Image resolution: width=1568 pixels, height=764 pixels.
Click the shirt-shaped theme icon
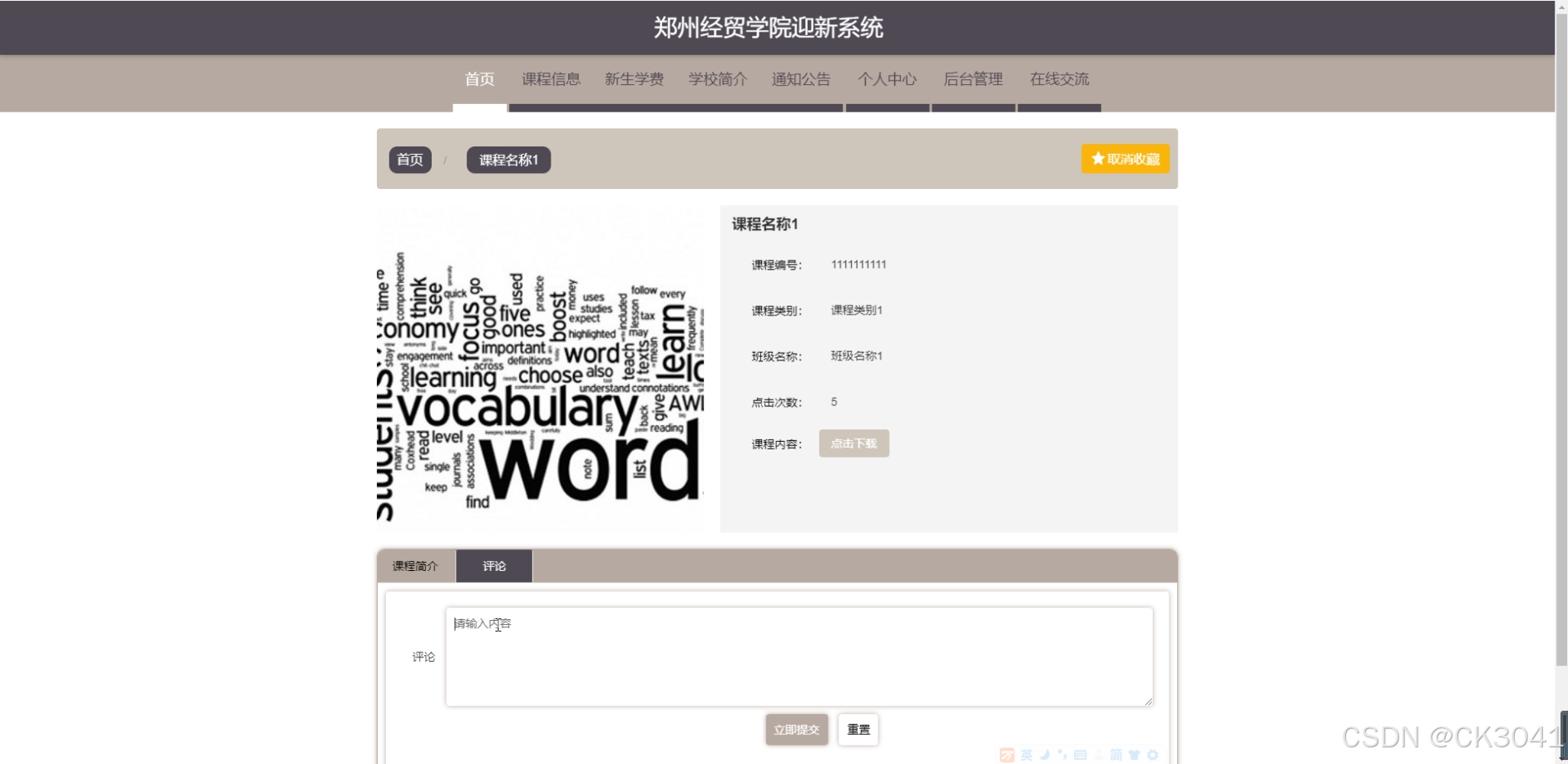click(1135, 754)
